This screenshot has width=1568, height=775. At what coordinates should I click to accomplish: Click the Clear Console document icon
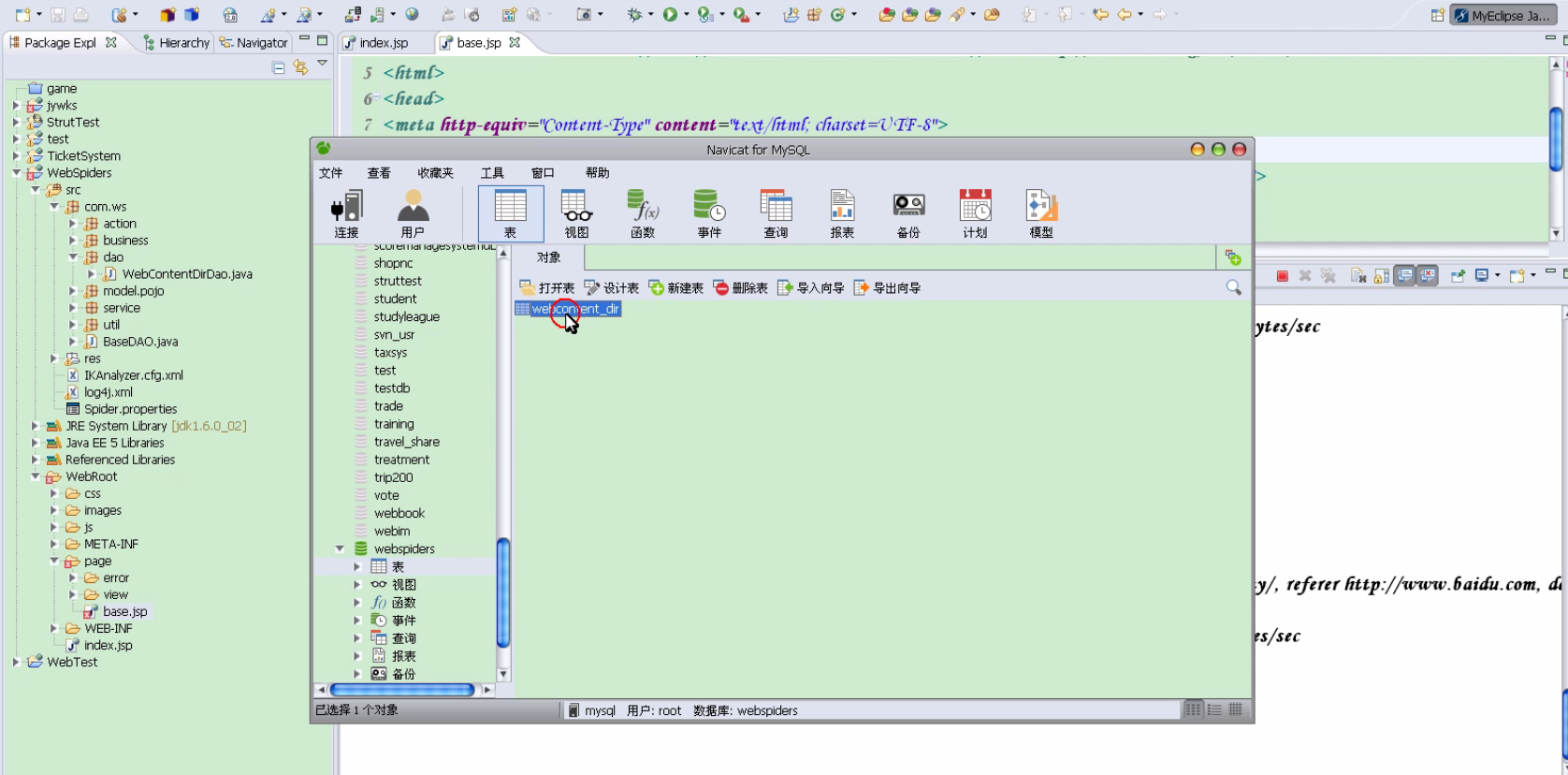coord(1358,275)
